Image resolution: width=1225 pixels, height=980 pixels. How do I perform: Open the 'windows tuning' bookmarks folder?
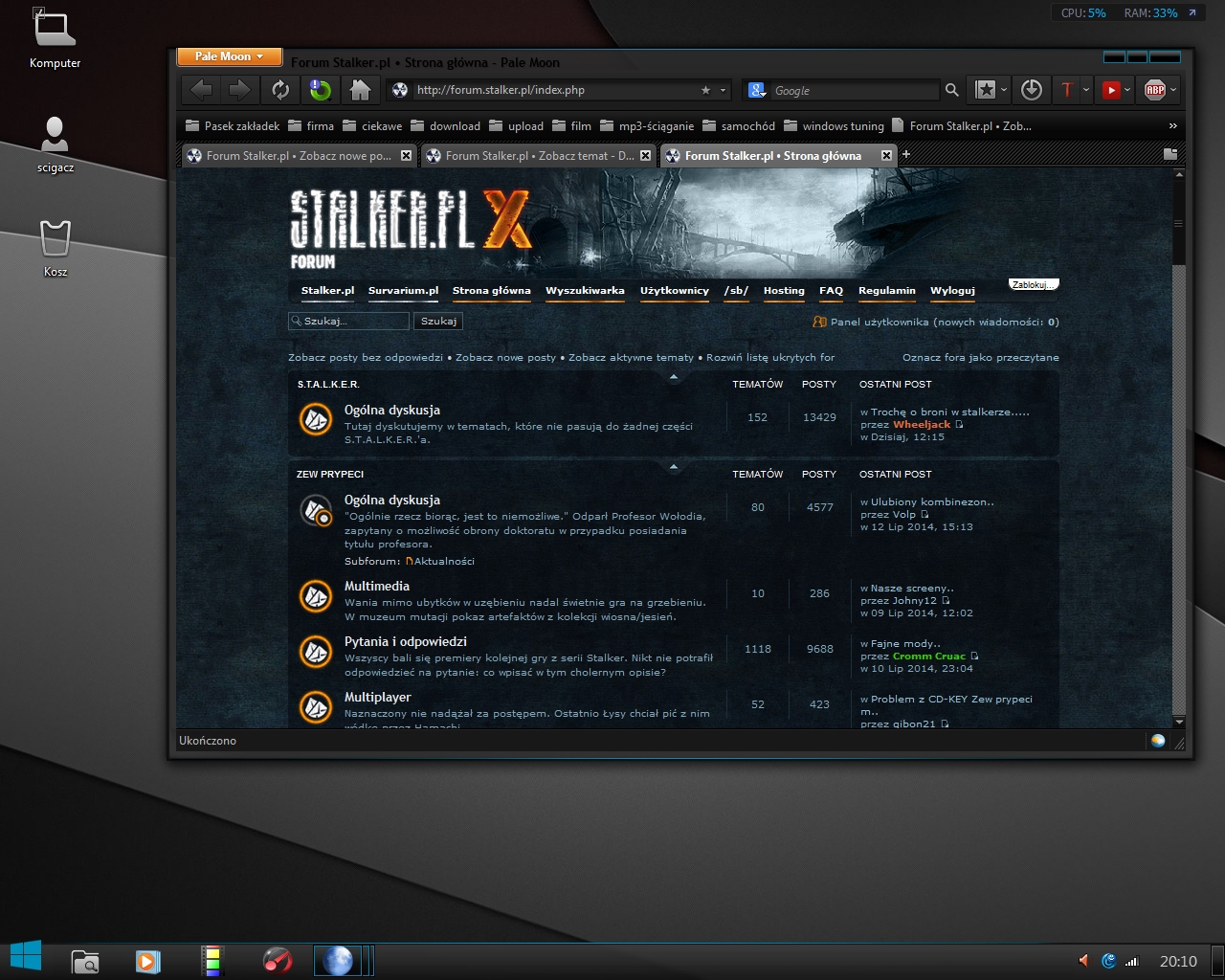pyautogui.click(x=834, y=125)
